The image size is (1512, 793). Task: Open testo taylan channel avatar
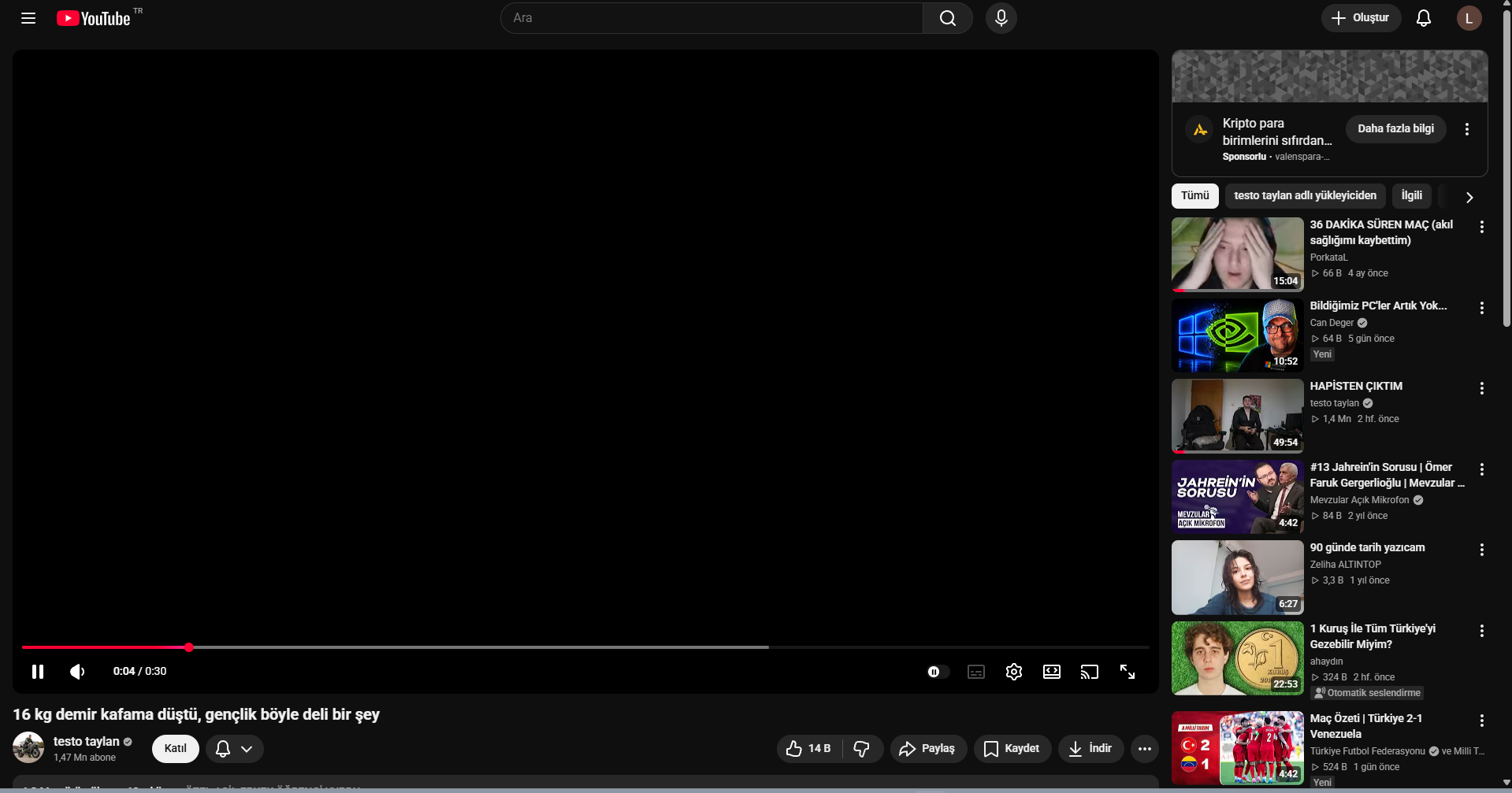click(x=28, y=748)
